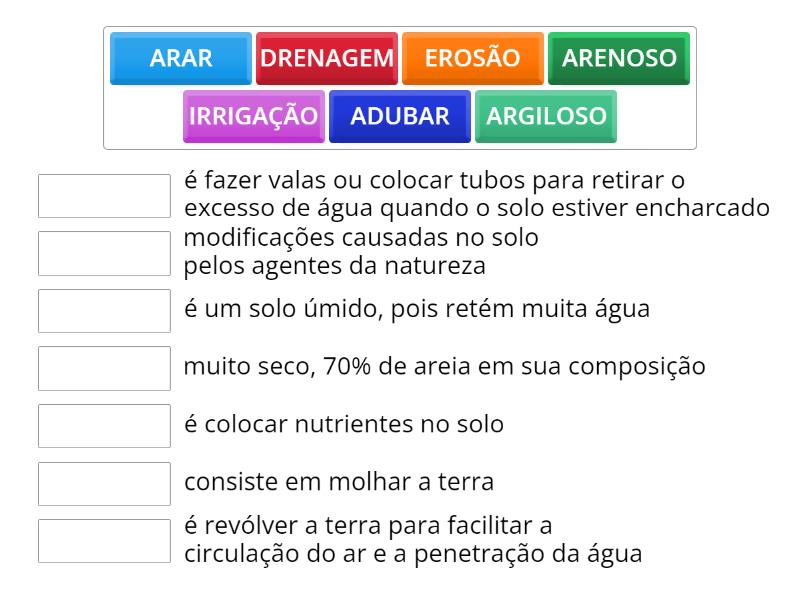Choose the green ARENOSO tile
Image resolution: width=800 pixels, height=600 pixels.
point(619,58)
